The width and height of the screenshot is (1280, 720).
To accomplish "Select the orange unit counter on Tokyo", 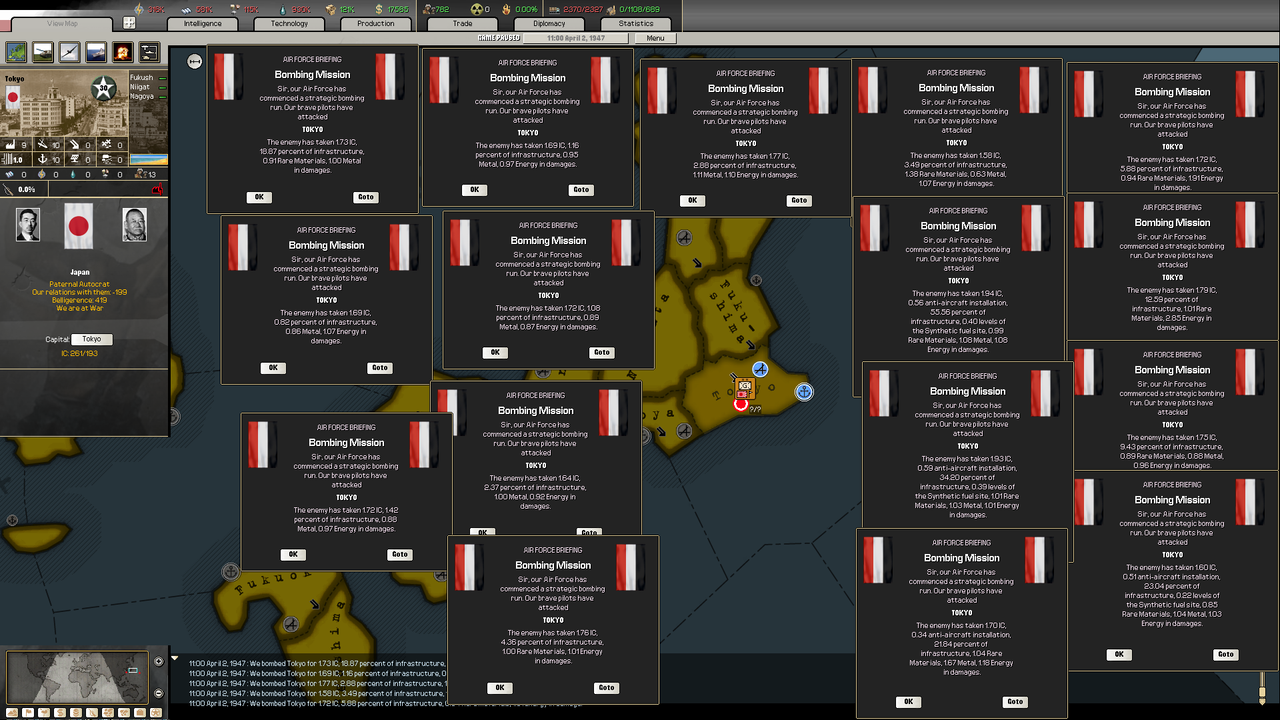I will (x=743, y=387).
